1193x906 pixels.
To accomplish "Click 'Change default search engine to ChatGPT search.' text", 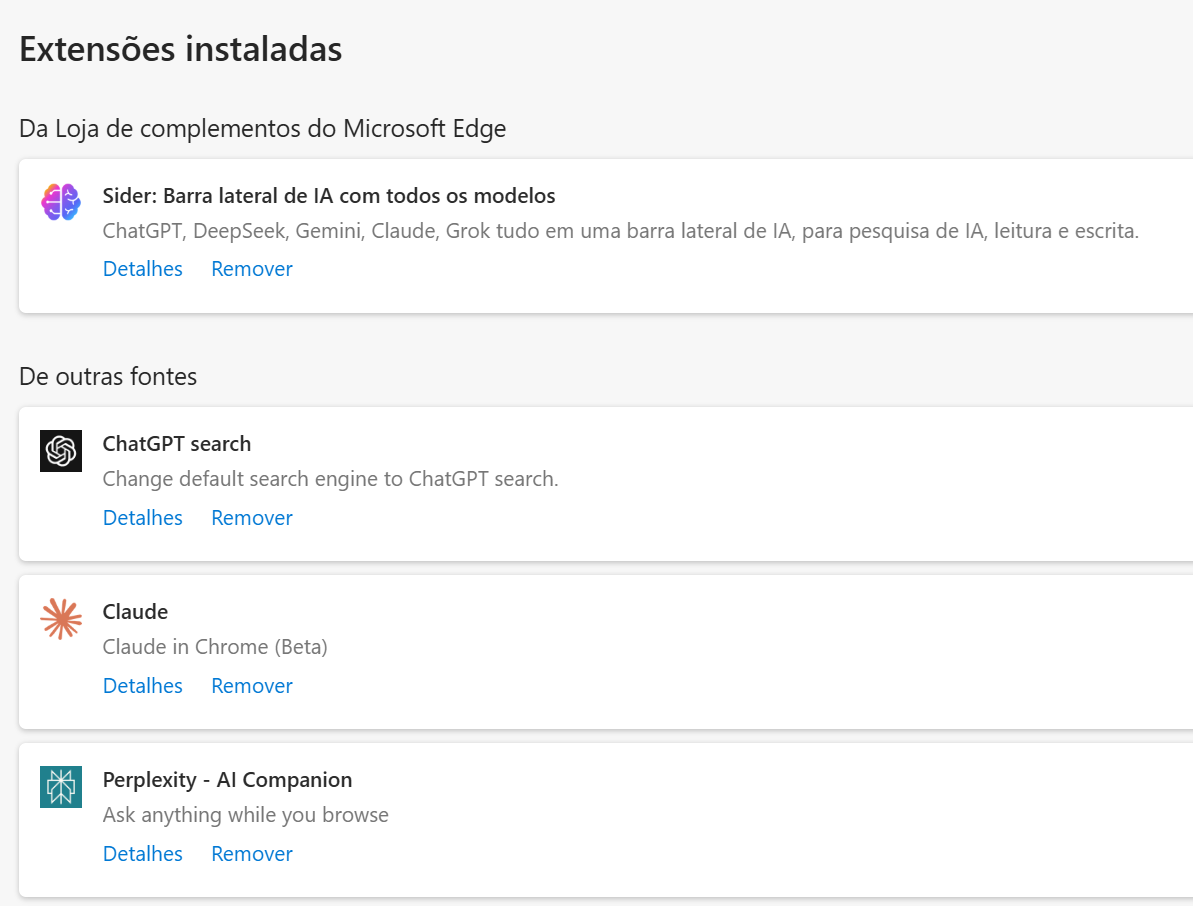I will coord(330,478).
